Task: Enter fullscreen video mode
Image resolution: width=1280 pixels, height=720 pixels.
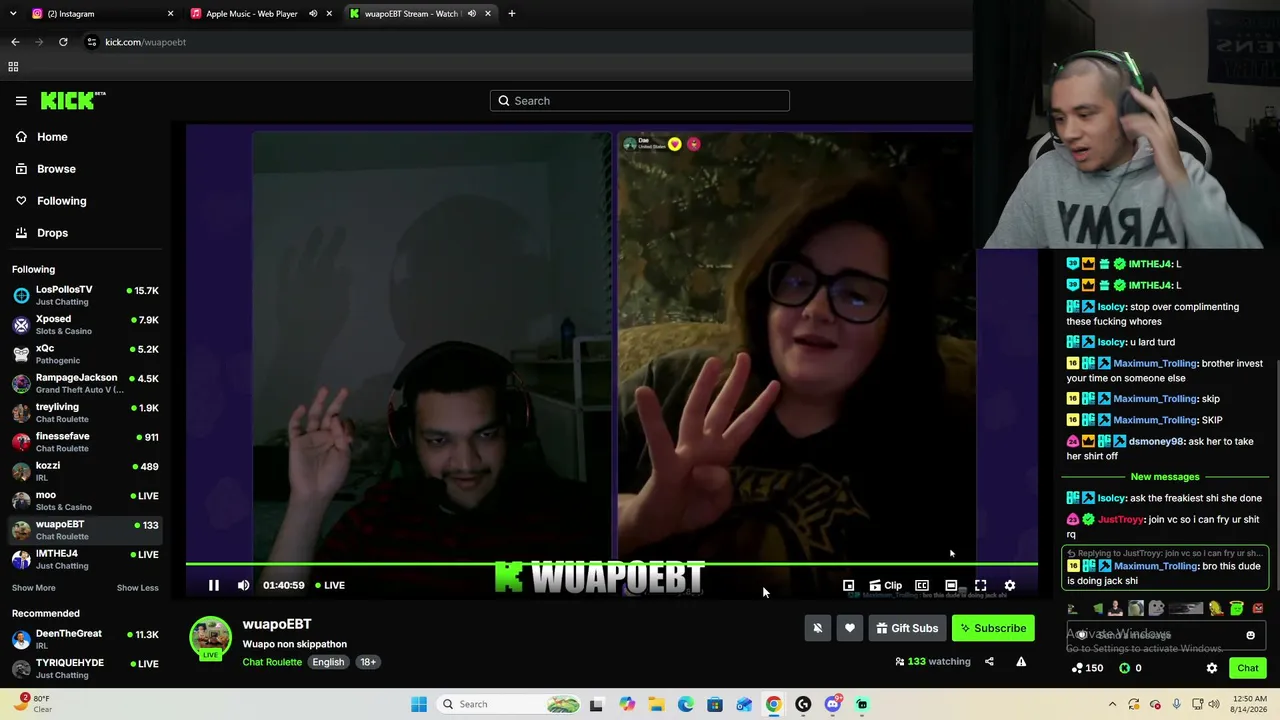Action: pyautogui.click(x=981, y=585)
